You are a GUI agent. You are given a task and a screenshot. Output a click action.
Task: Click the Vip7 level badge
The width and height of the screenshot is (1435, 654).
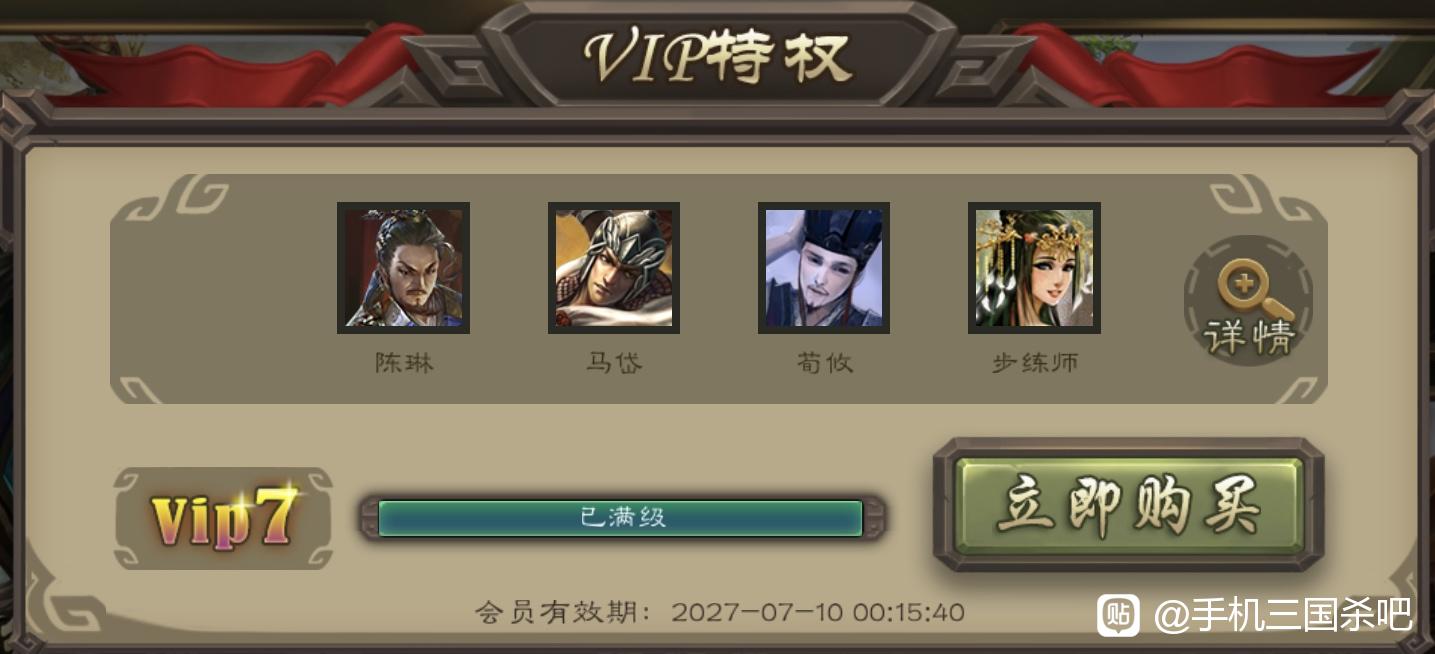[x=223, y=517]
